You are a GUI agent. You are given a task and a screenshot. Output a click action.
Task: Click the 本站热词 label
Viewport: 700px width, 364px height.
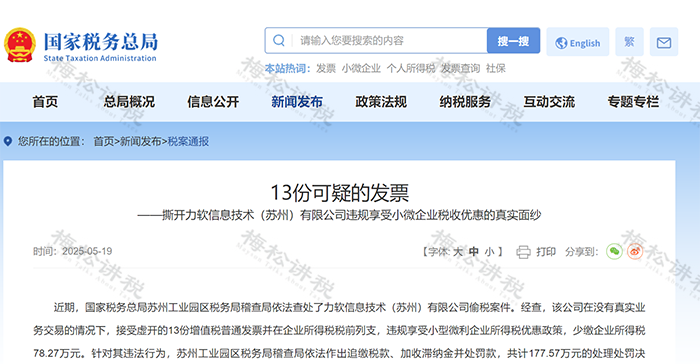point(288,68)
